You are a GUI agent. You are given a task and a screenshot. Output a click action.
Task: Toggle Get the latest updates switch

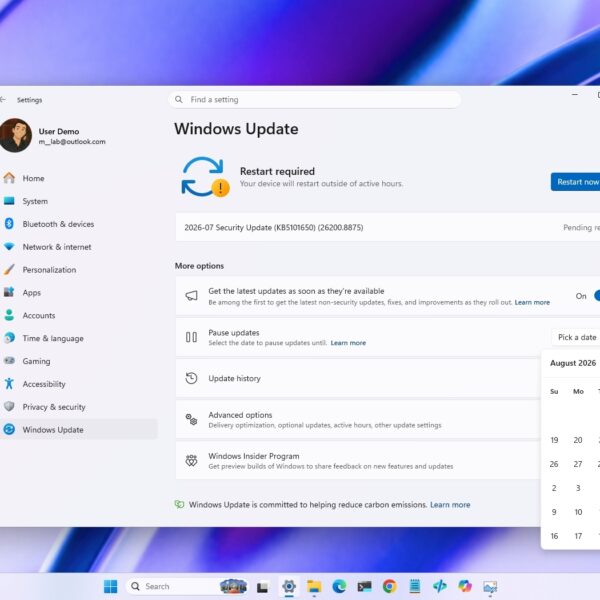[597, 296]
